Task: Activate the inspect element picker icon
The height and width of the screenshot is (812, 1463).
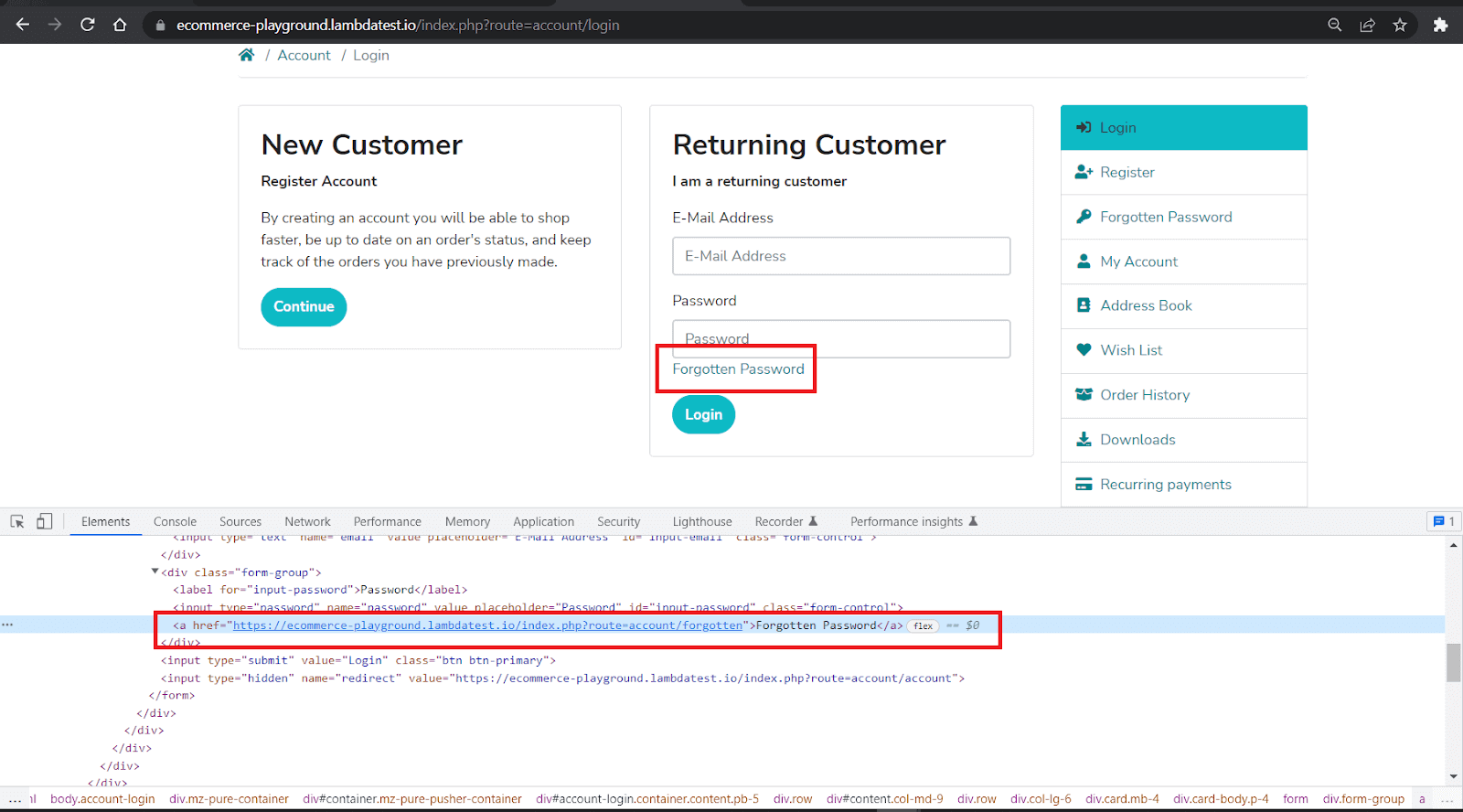Action: point(17,521)
